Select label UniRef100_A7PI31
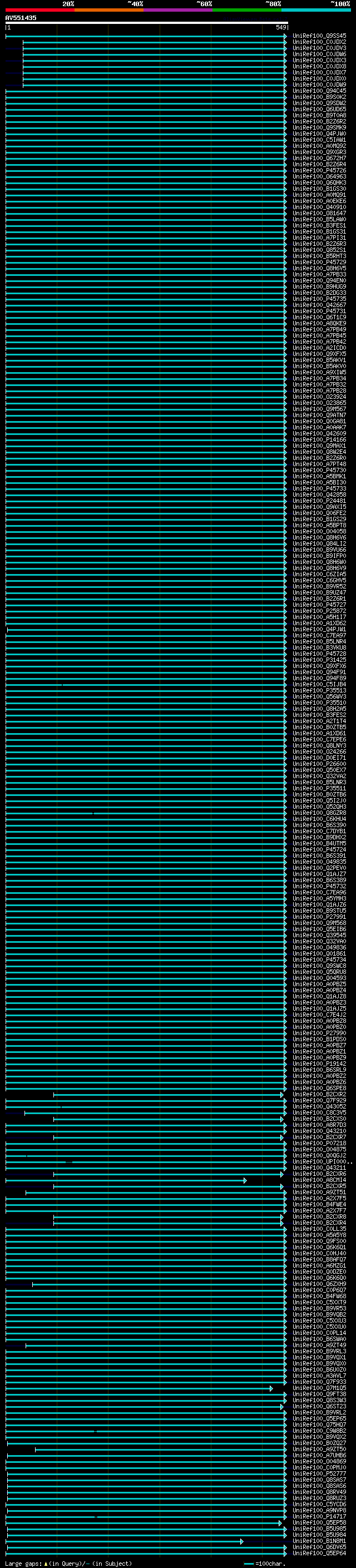356x1568 pixels. [319, 238]
